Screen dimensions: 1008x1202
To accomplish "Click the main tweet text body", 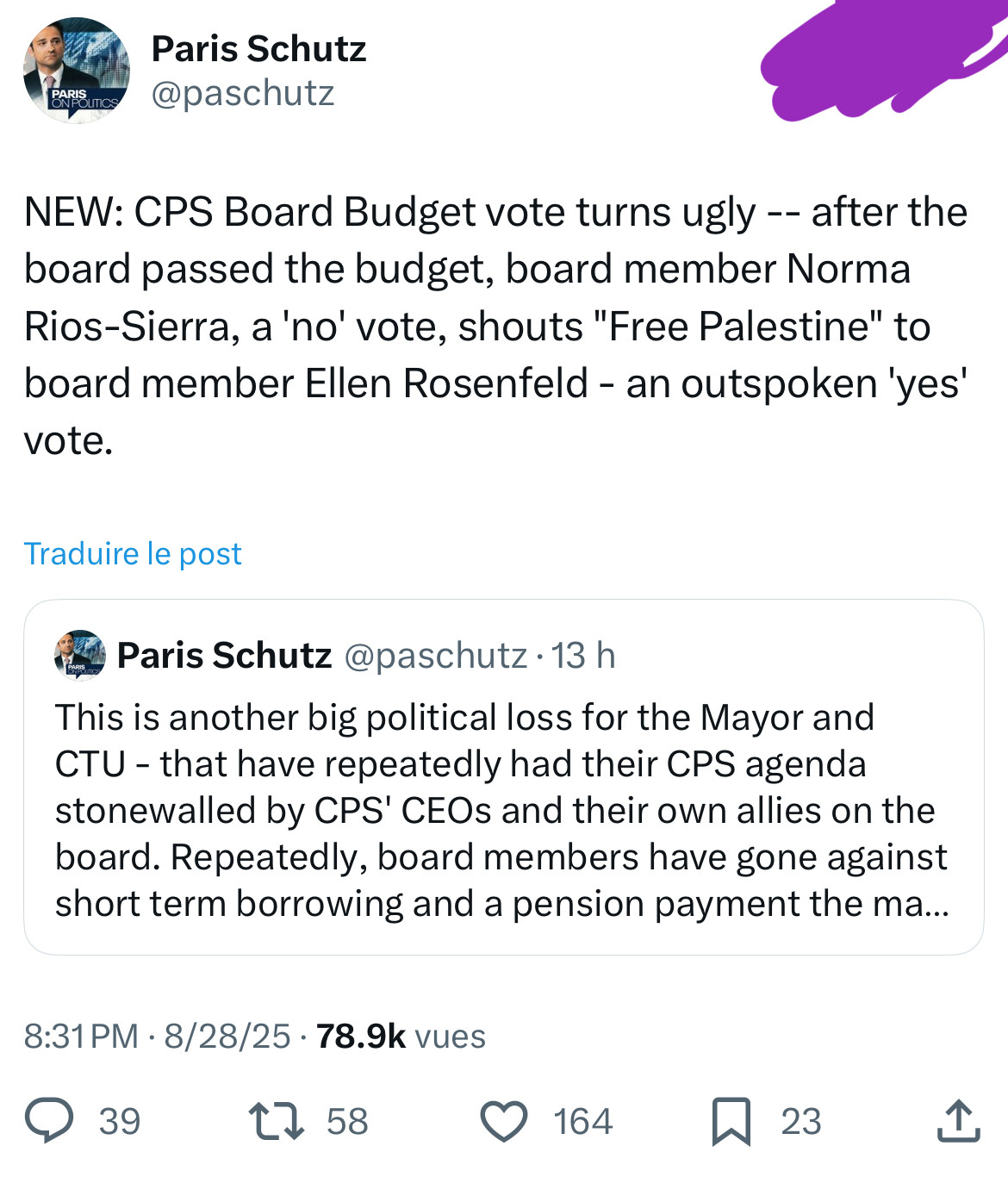I will pyautogui.click(x=496, y=326).
